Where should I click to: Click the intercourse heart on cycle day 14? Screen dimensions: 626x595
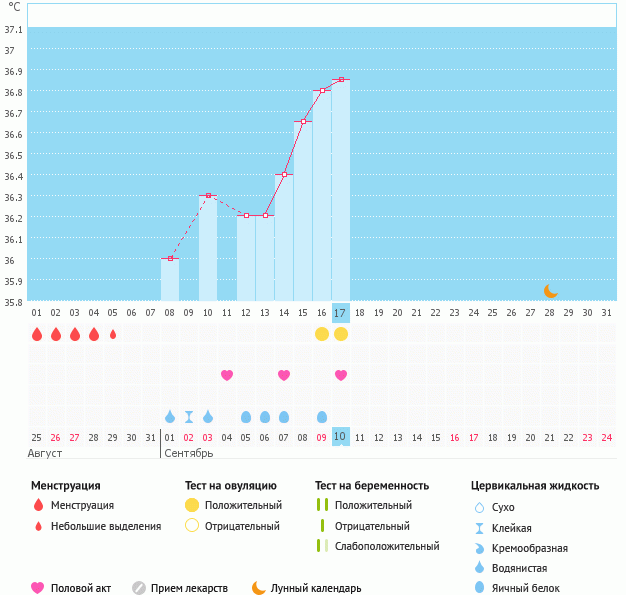284,375
